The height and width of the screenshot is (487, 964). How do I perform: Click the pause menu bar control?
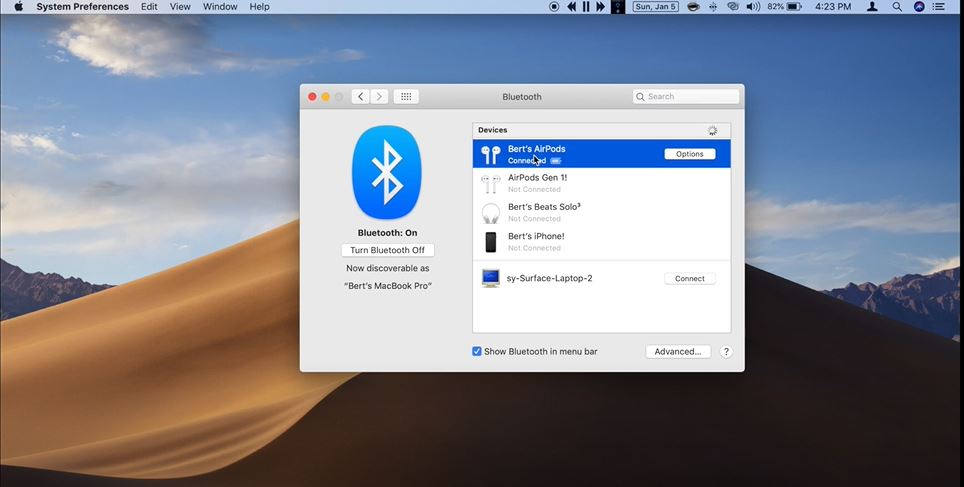point(586,7)
